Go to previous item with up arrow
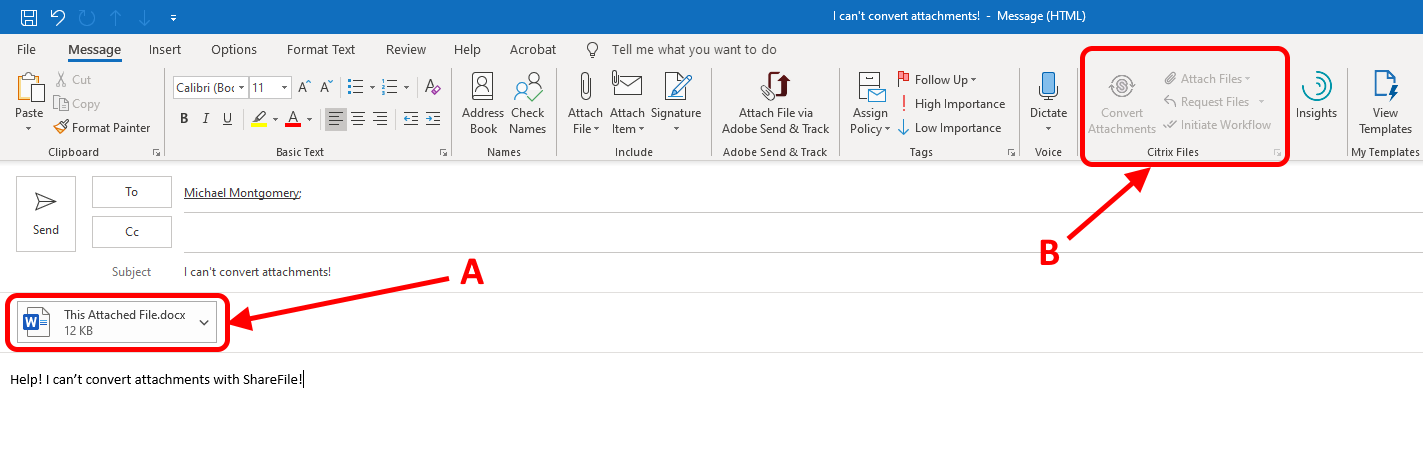 click(x=114, y=17)
